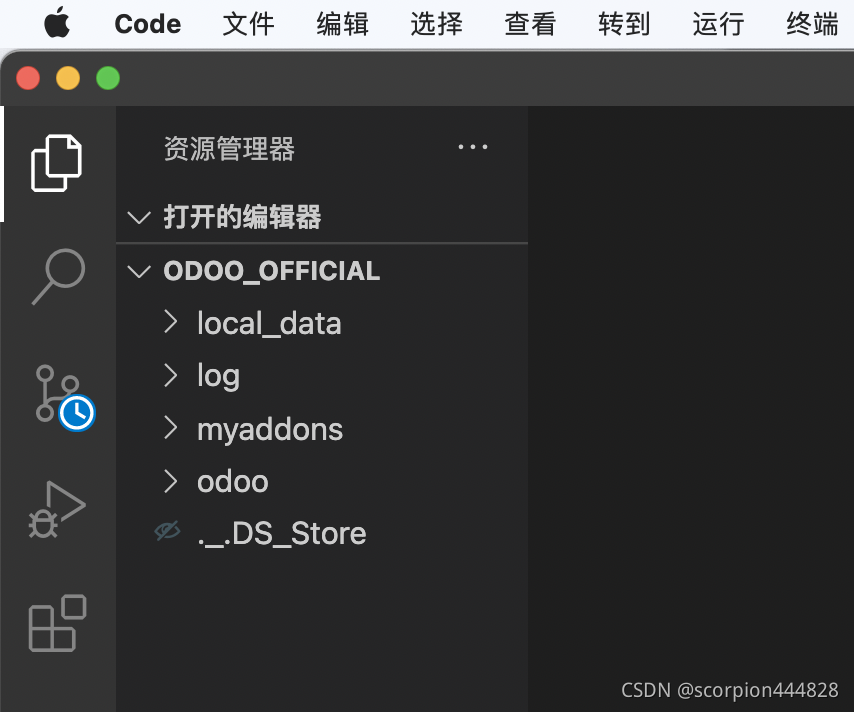The image size is (854, 712).
Task: Open the Run and Debug icon
Action: click(x=57, y=510)
